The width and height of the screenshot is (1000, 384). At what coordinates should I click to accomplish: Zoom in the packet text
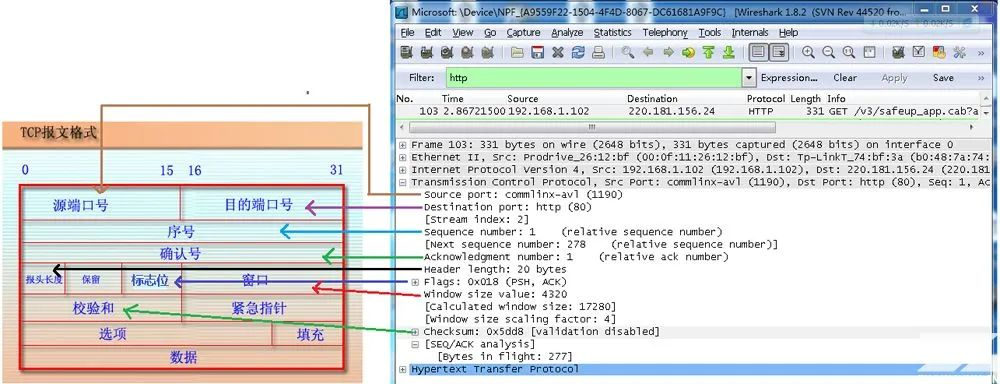(x=809, y=53)
